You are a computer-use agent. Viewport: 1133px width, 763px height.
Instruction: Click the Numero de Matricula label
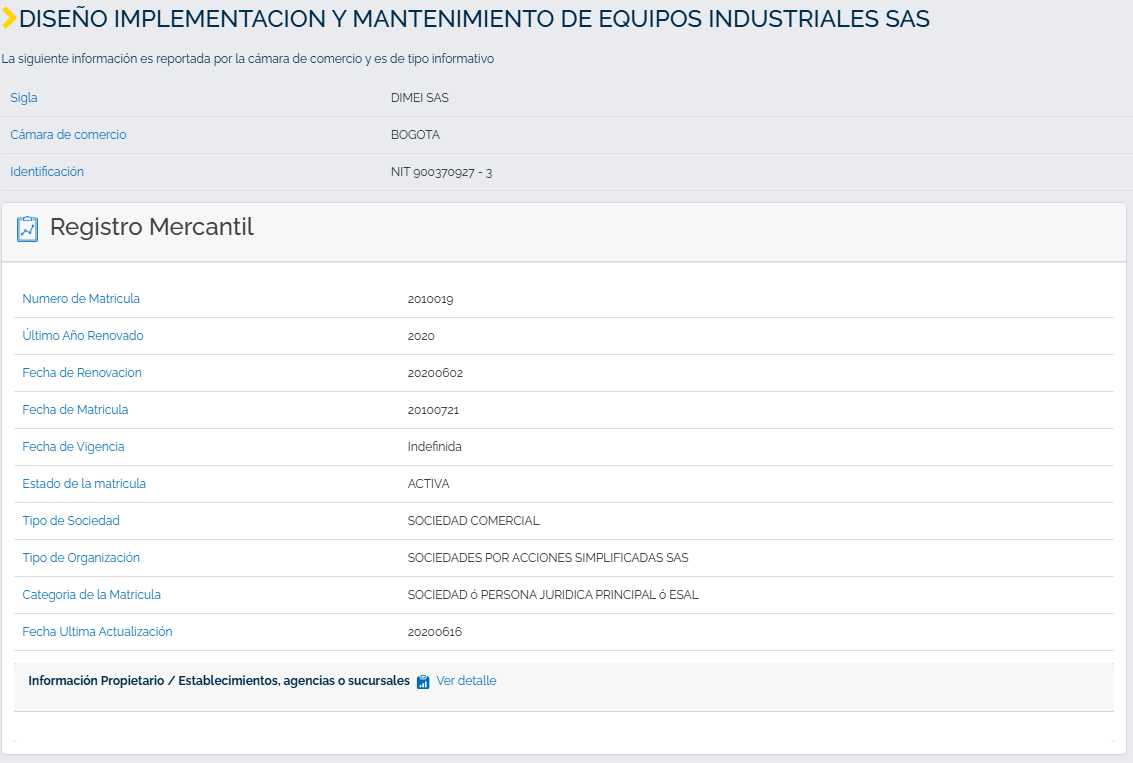click(81, 298)
